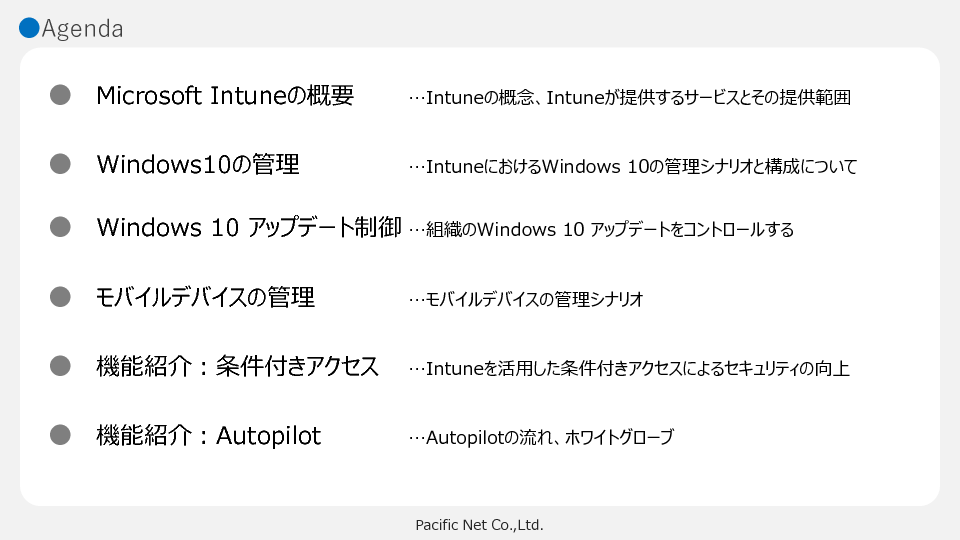
Task: Click the モバイルデバイスの管理 heading
Action: coord(205,297)
